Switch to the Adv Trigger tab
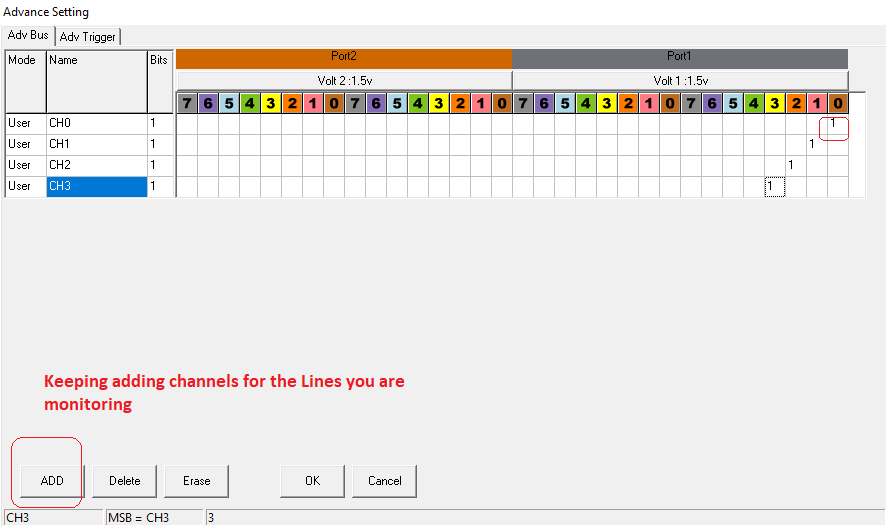Screen dimensions: 886x526 [x=88, y=37]
